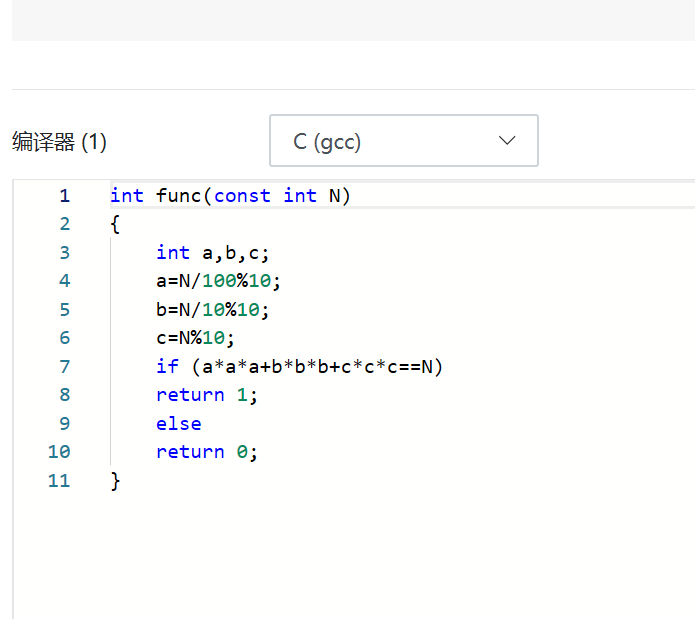
Task: Click the 编译器 (1) label
Action: 59,142
